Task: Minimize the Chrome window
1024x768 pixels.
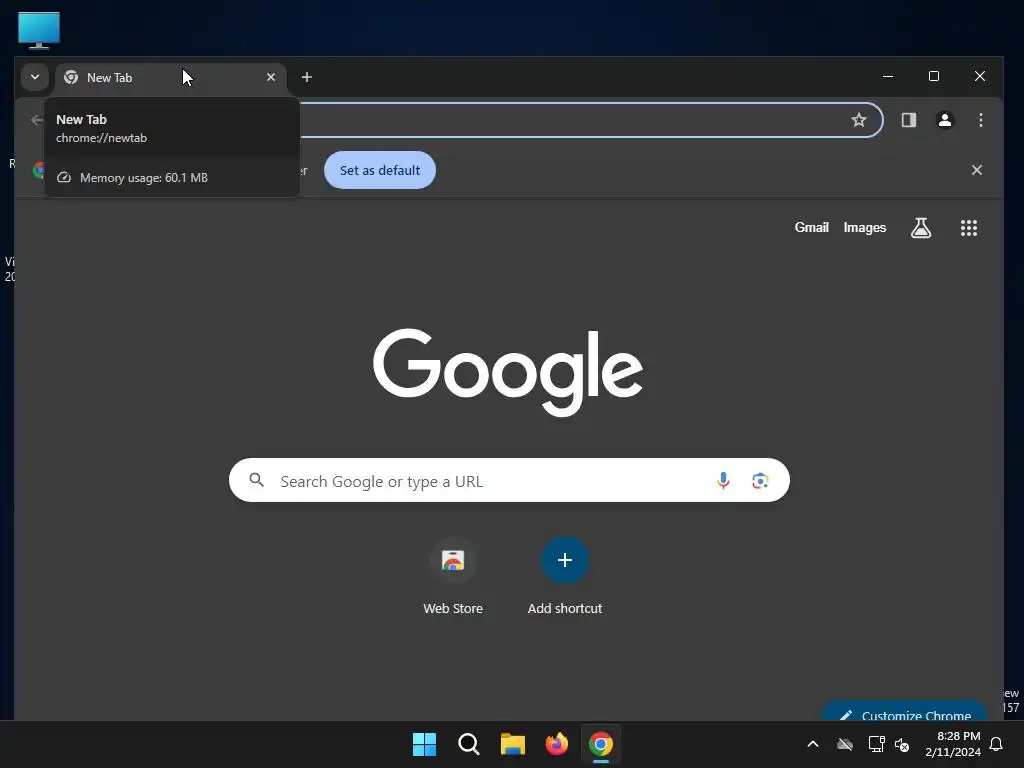Action: [x=888, y=76]
